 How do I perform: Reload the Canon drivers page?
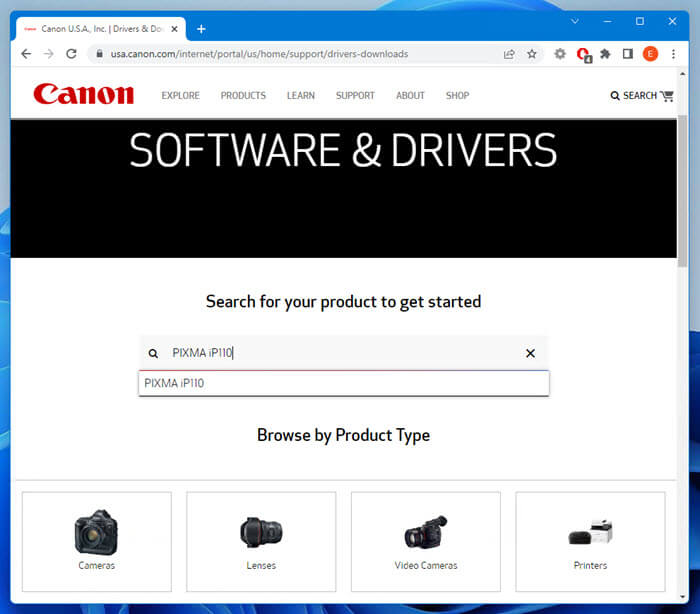(71, 54)
